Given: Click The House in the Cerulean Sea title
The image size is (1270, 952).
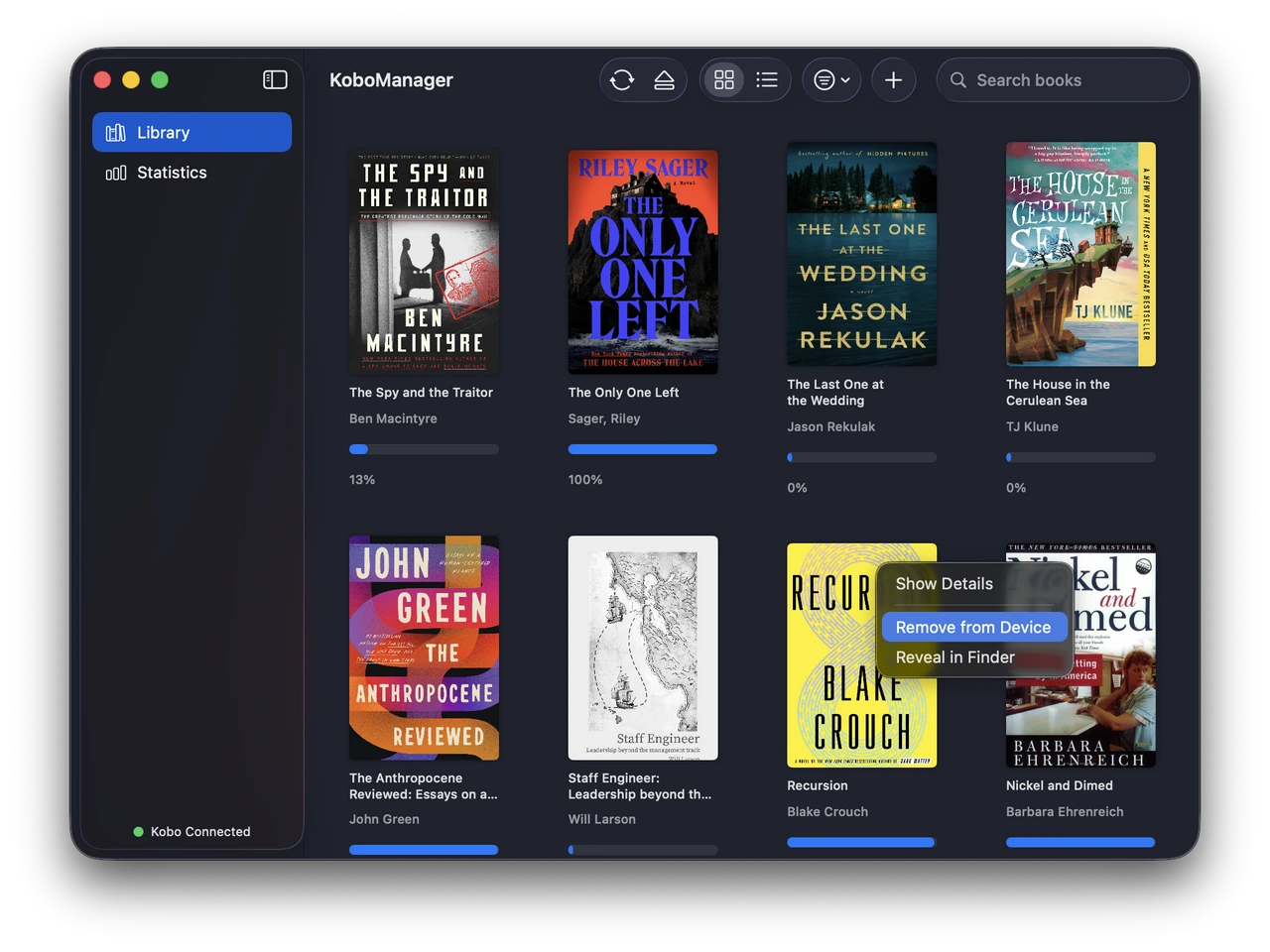Looking at the screenshot, I should (x=1058, y=393).
